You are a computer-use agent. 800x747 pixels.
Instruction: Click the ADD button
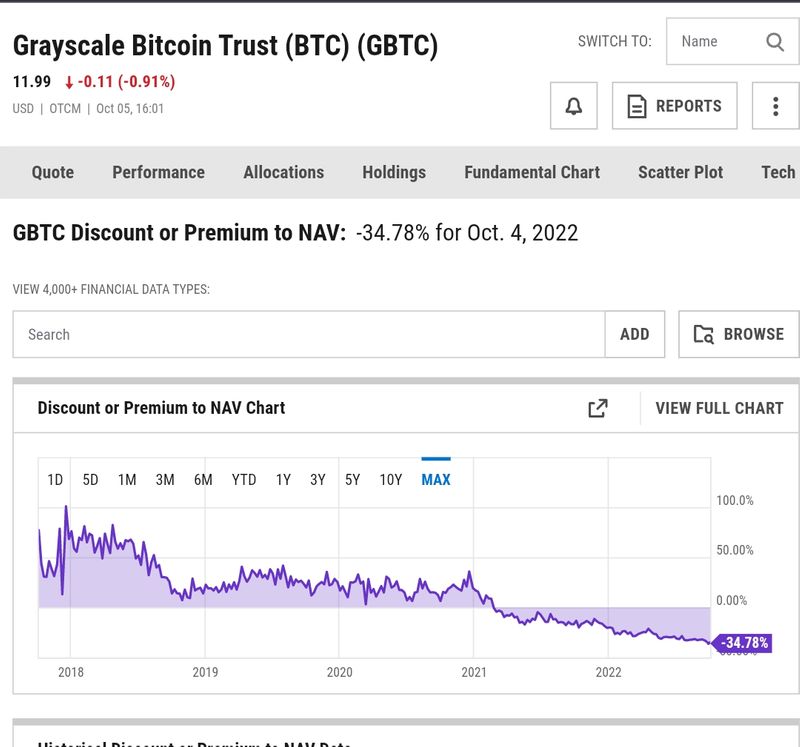pos(635,334)
